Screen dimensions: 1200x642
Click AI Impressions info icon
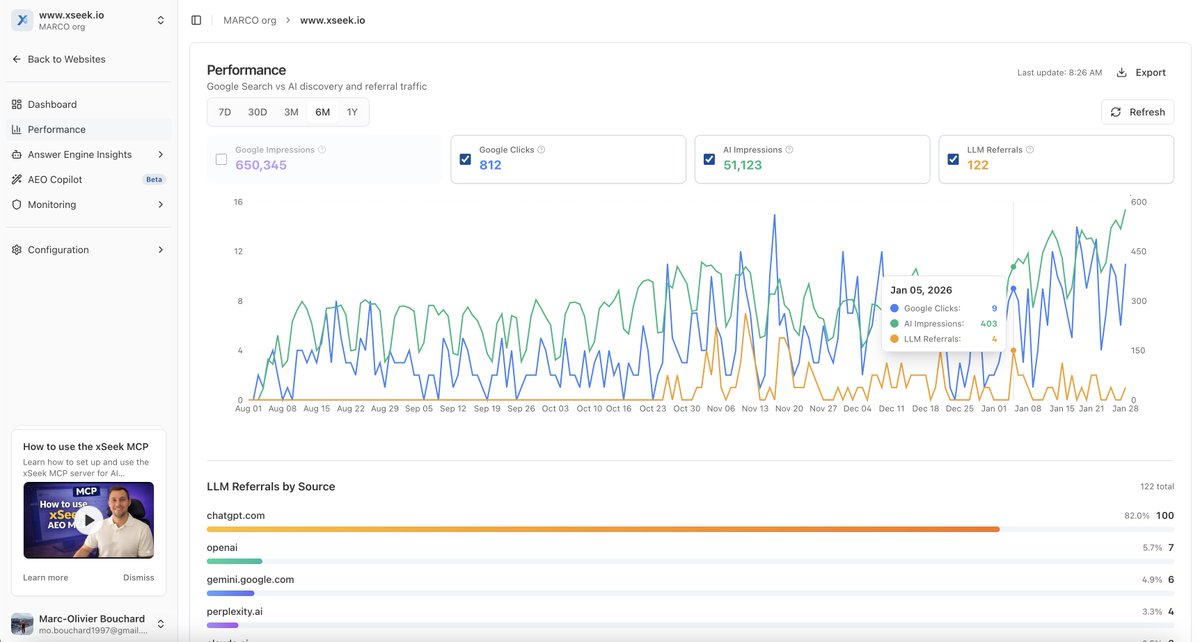point(789,150)
